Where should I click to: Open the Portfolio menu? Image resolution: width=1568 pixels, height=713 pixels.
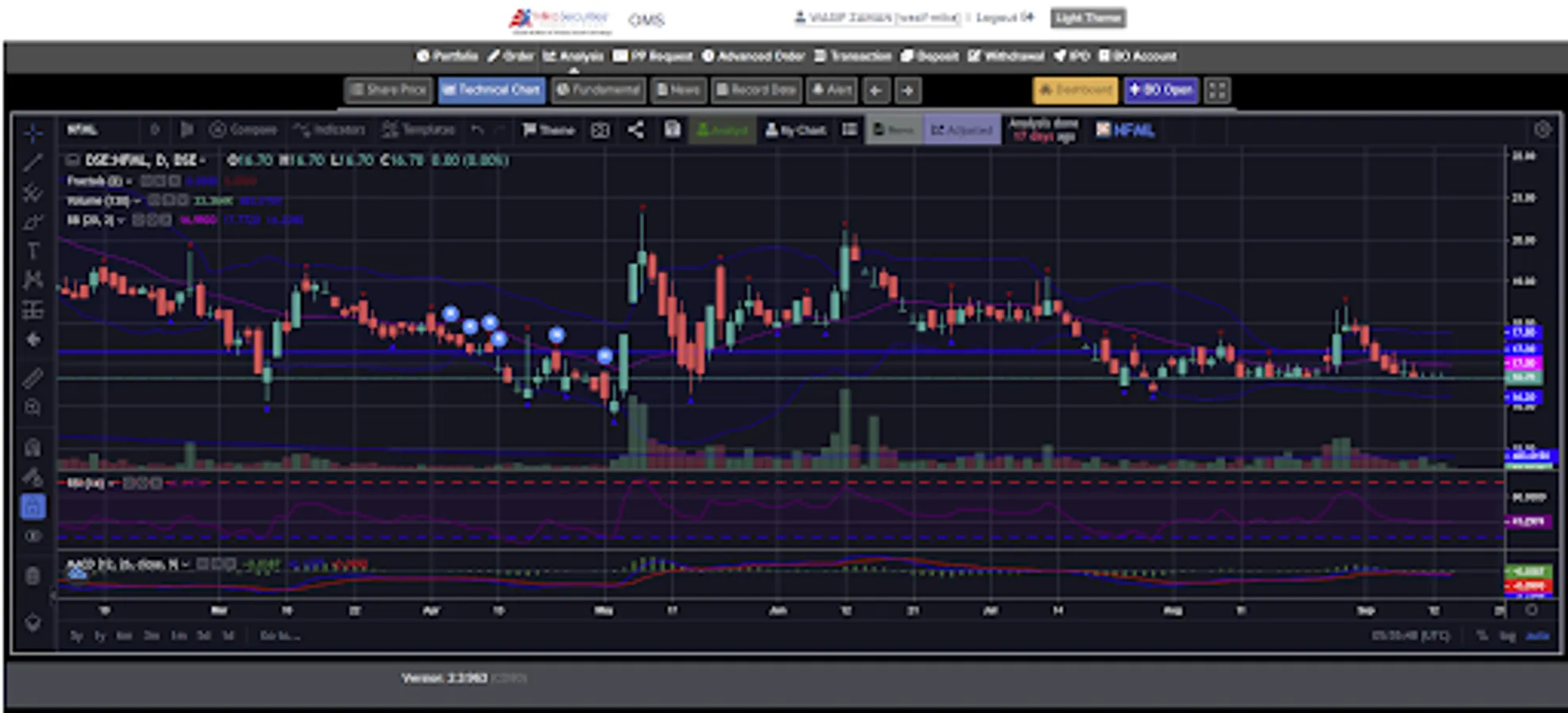[x=448, y=56]
